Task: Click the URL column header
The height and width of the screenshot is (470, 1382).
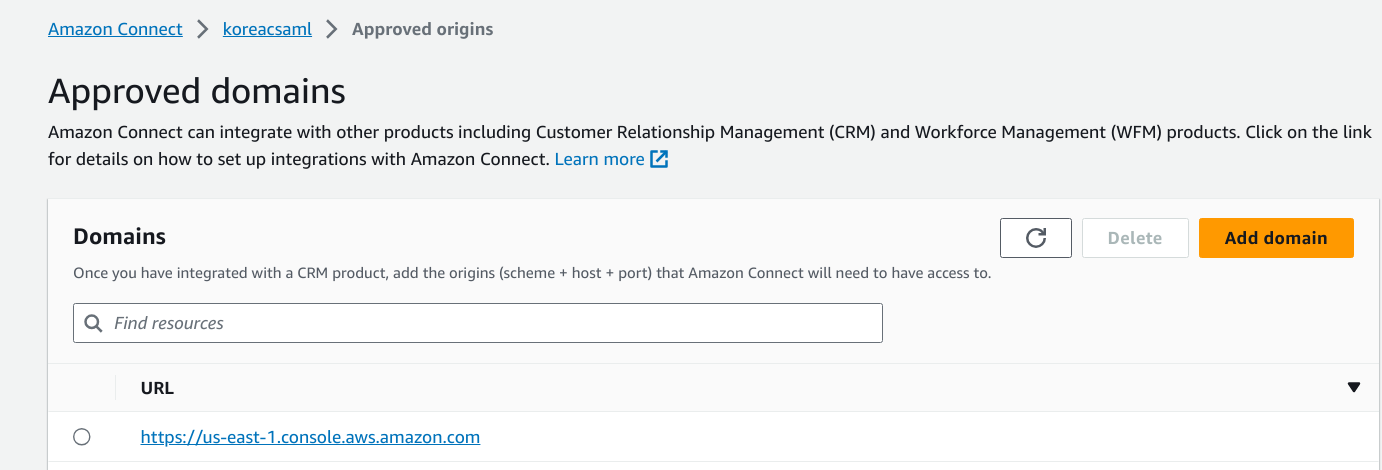Action: pos(157,388)
